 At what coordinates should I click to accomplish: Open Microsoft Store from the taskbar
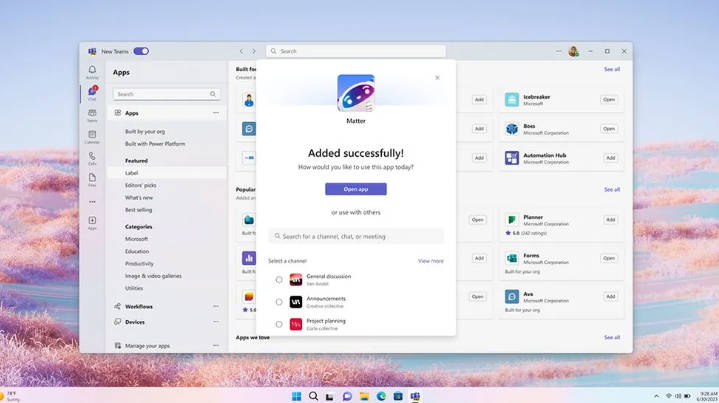[398, 396]
